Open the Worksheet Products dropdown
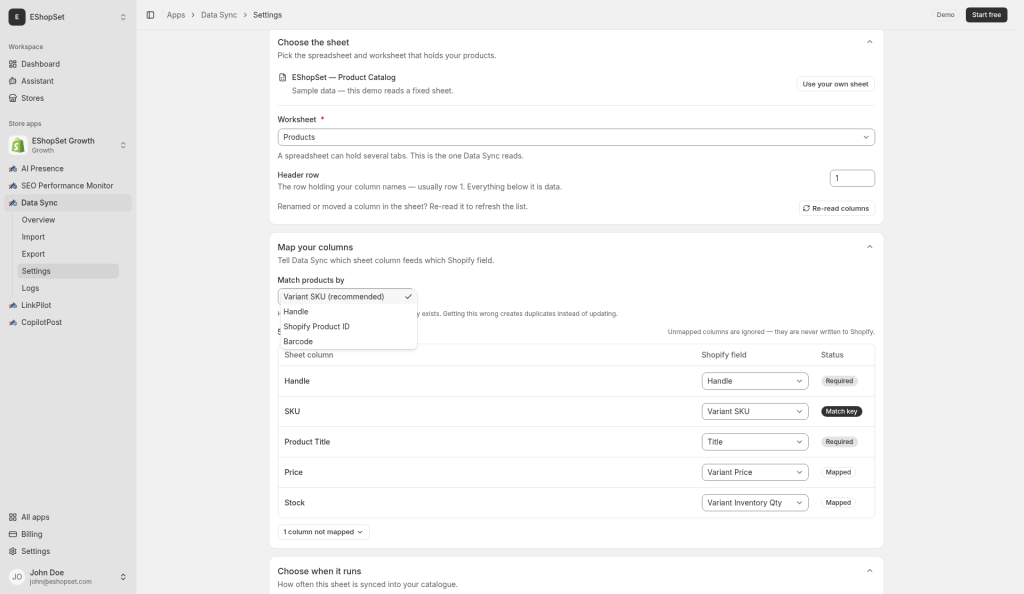 [x=576, y=137]
